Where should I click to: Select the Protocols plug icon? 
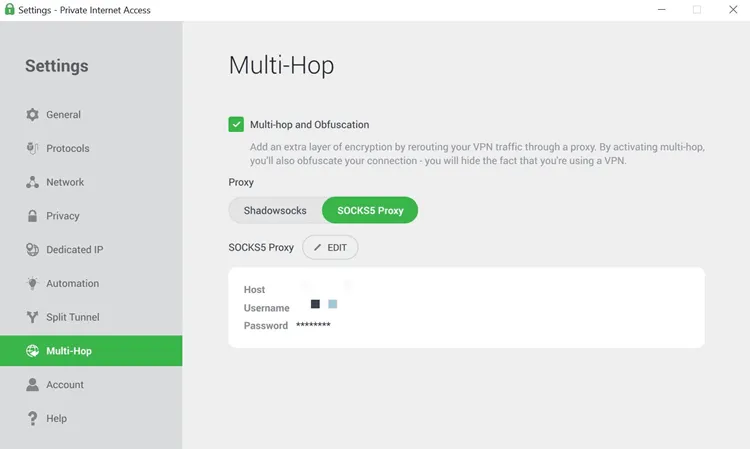32,149
